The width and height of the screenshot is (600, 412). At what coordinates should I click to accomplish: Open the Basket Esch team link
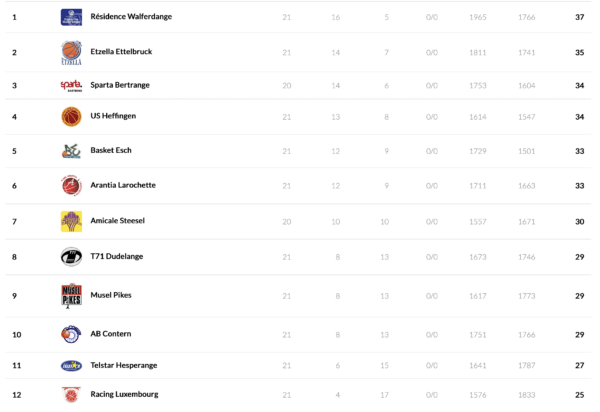(111, 151)
